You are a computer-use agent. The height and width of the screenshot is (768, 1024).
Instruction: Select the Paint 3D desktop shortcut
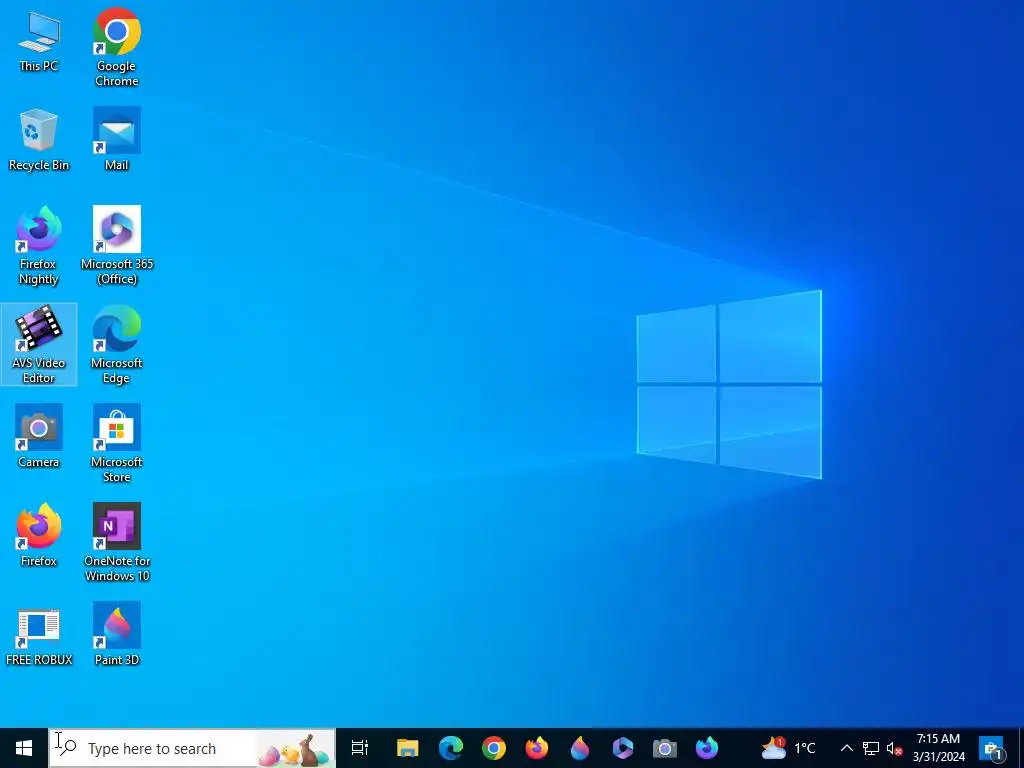tap(117, 635)
